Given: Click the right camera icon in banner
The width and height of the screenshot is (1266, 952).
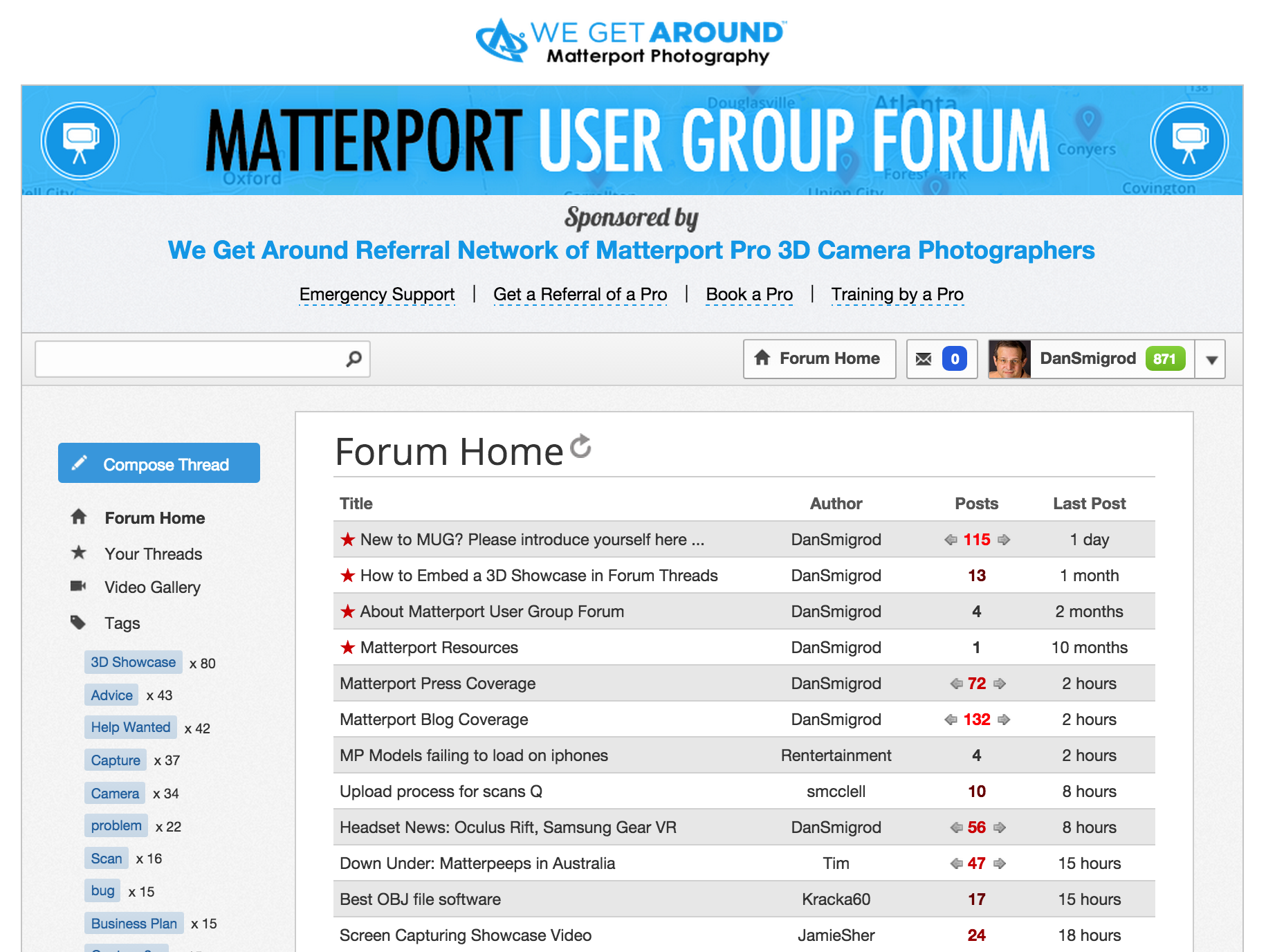Looking at the screenshot, I should click(x=1189, y=141).
